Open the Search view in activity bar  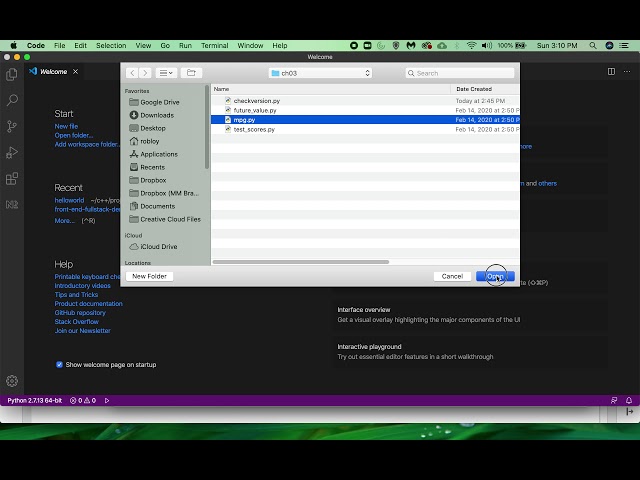12,100
